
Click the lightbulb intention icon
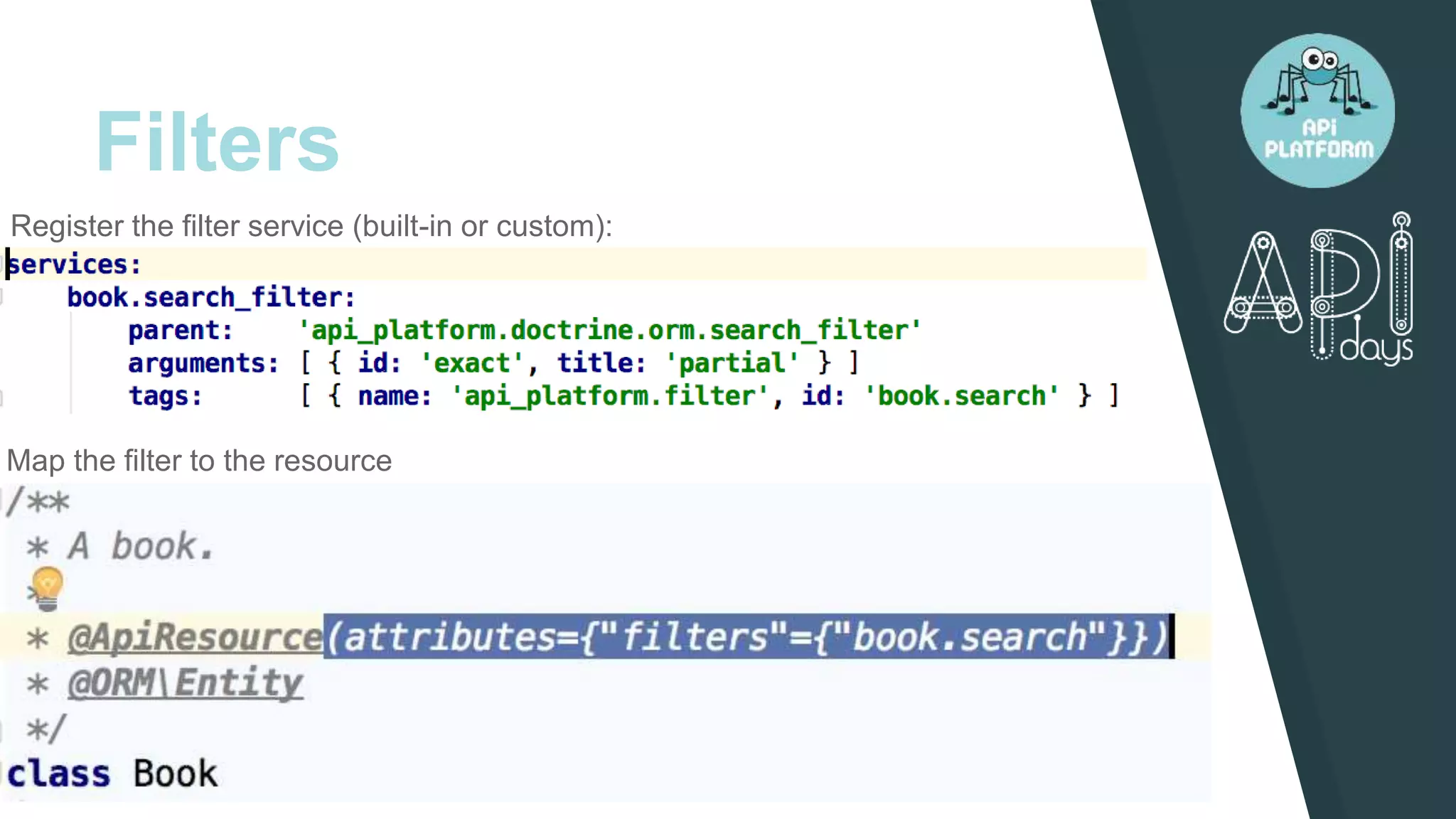[47, 589]
